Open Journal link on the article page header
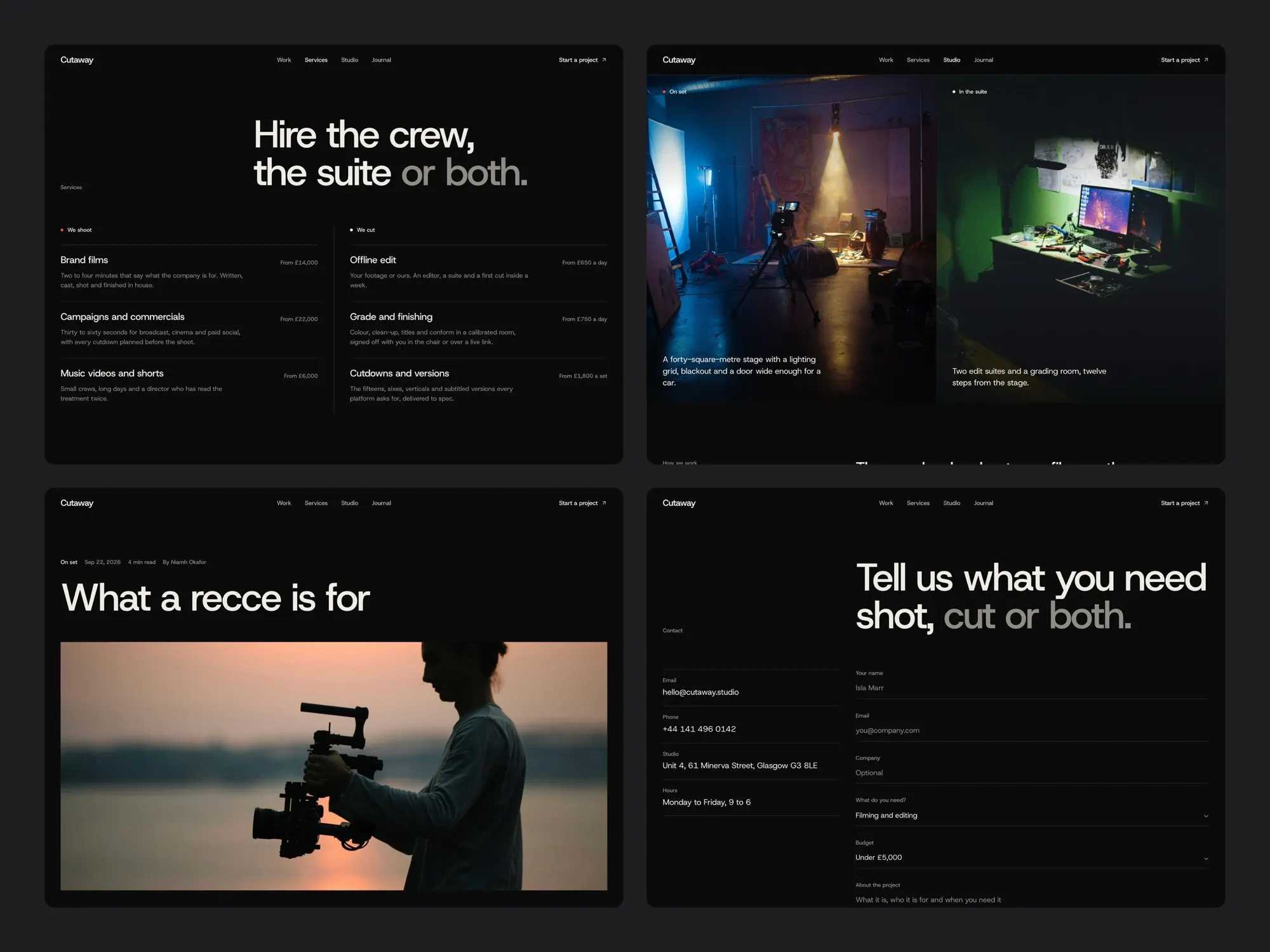Image resolution: width=1270 pixels, height=952 pixels. (381, 503)
